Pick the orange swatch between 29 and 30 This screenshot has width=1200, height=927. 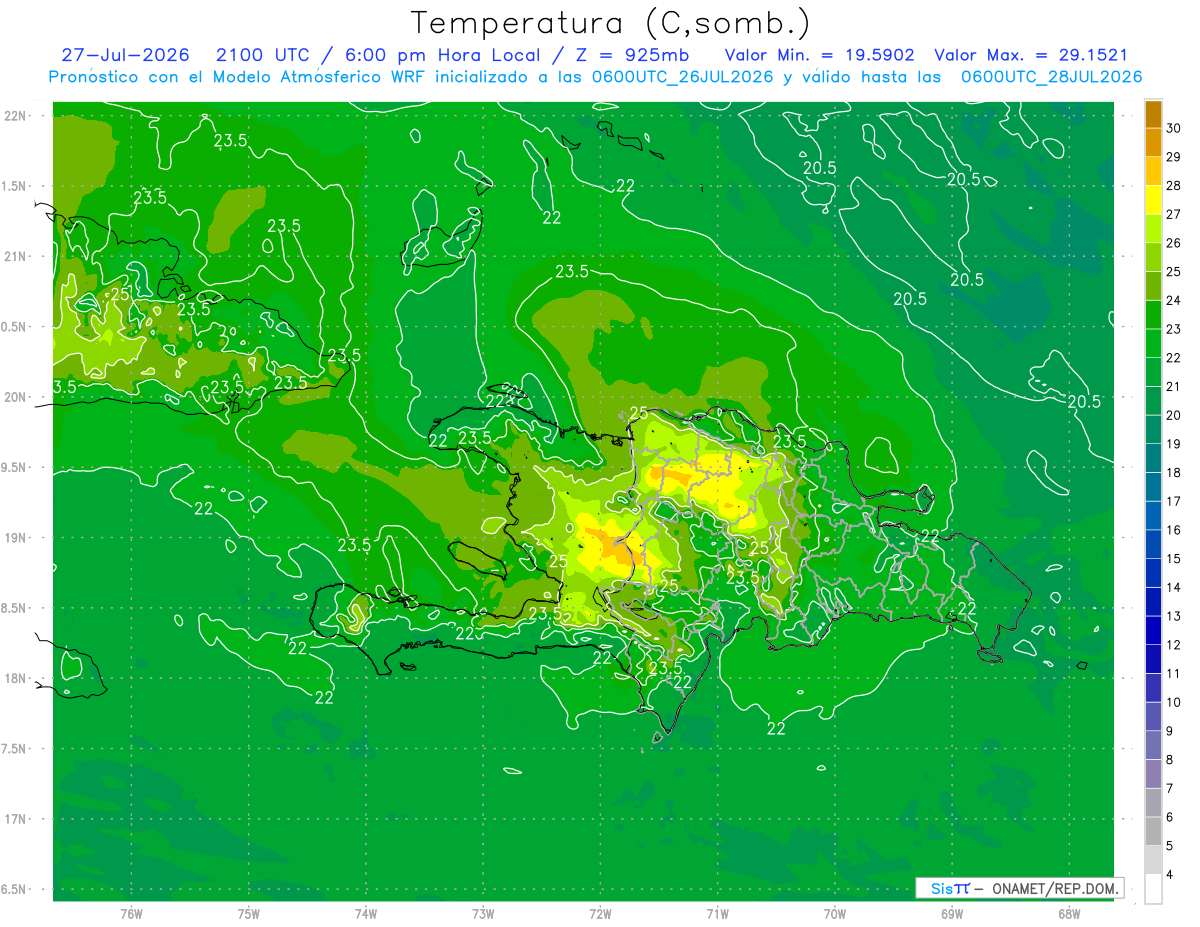tap(1153, 143)
